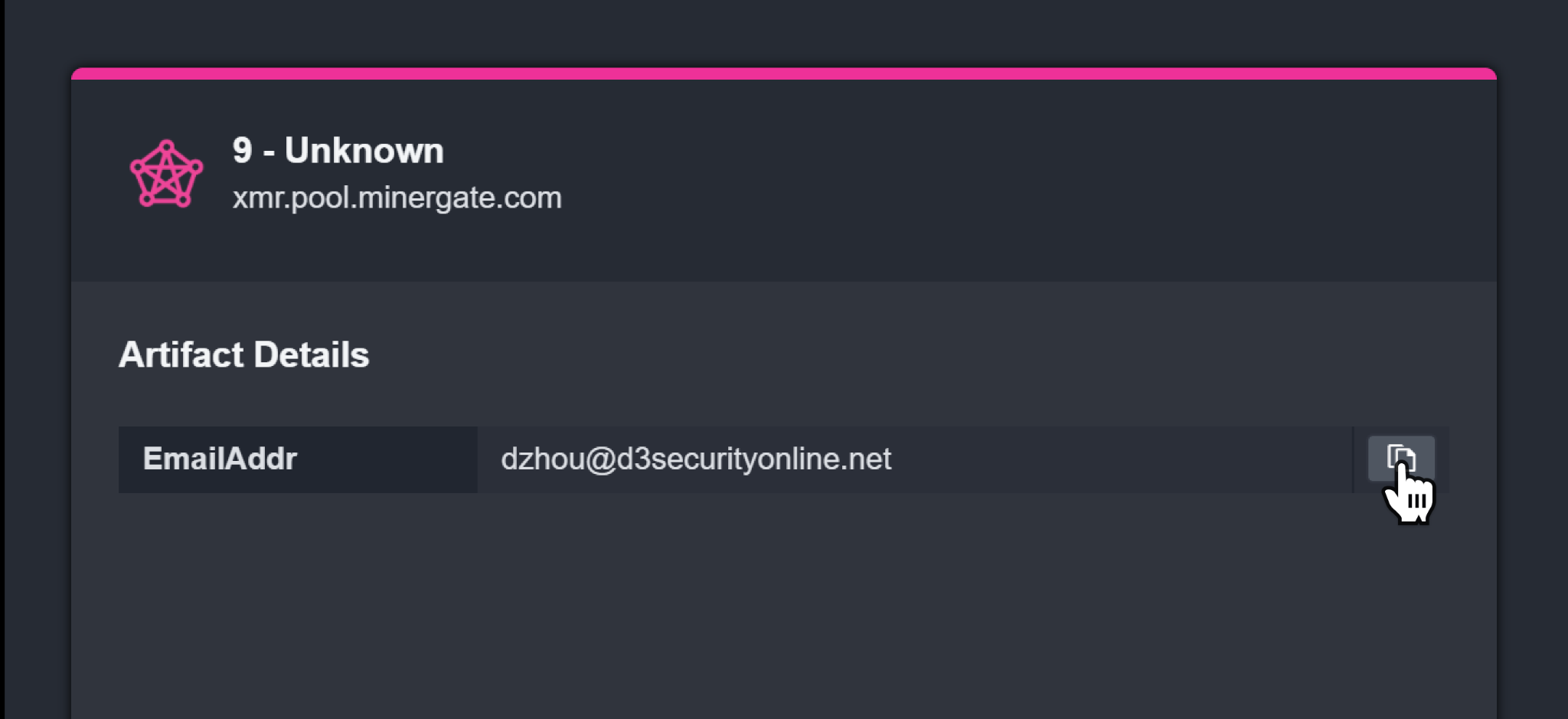This screenshot has height=719, width=1568.
Task: Click the word Details in the section heading
Action: click(311, 355)
